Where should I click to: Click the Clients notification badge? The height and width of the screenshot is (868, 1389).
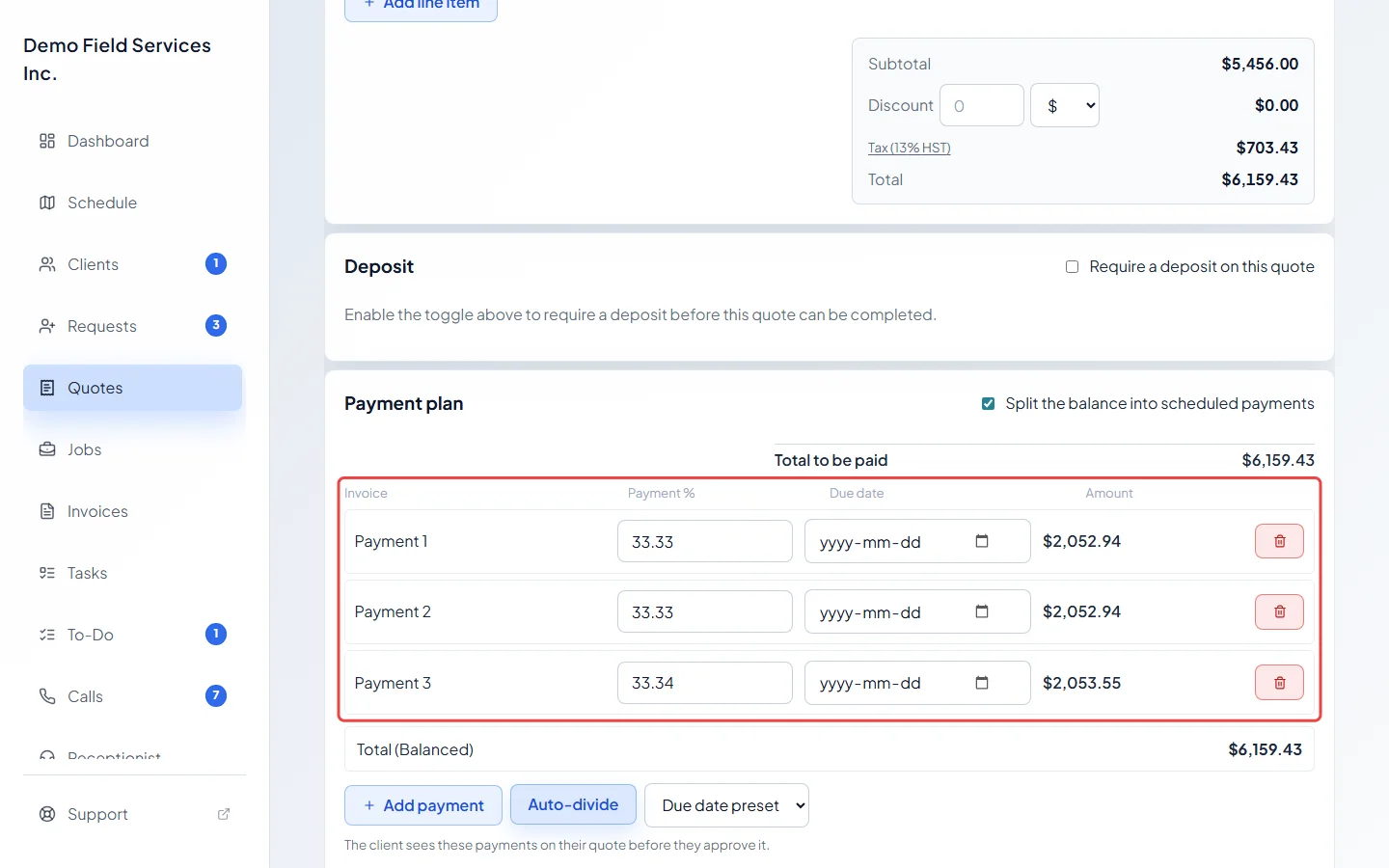(216, 263)
